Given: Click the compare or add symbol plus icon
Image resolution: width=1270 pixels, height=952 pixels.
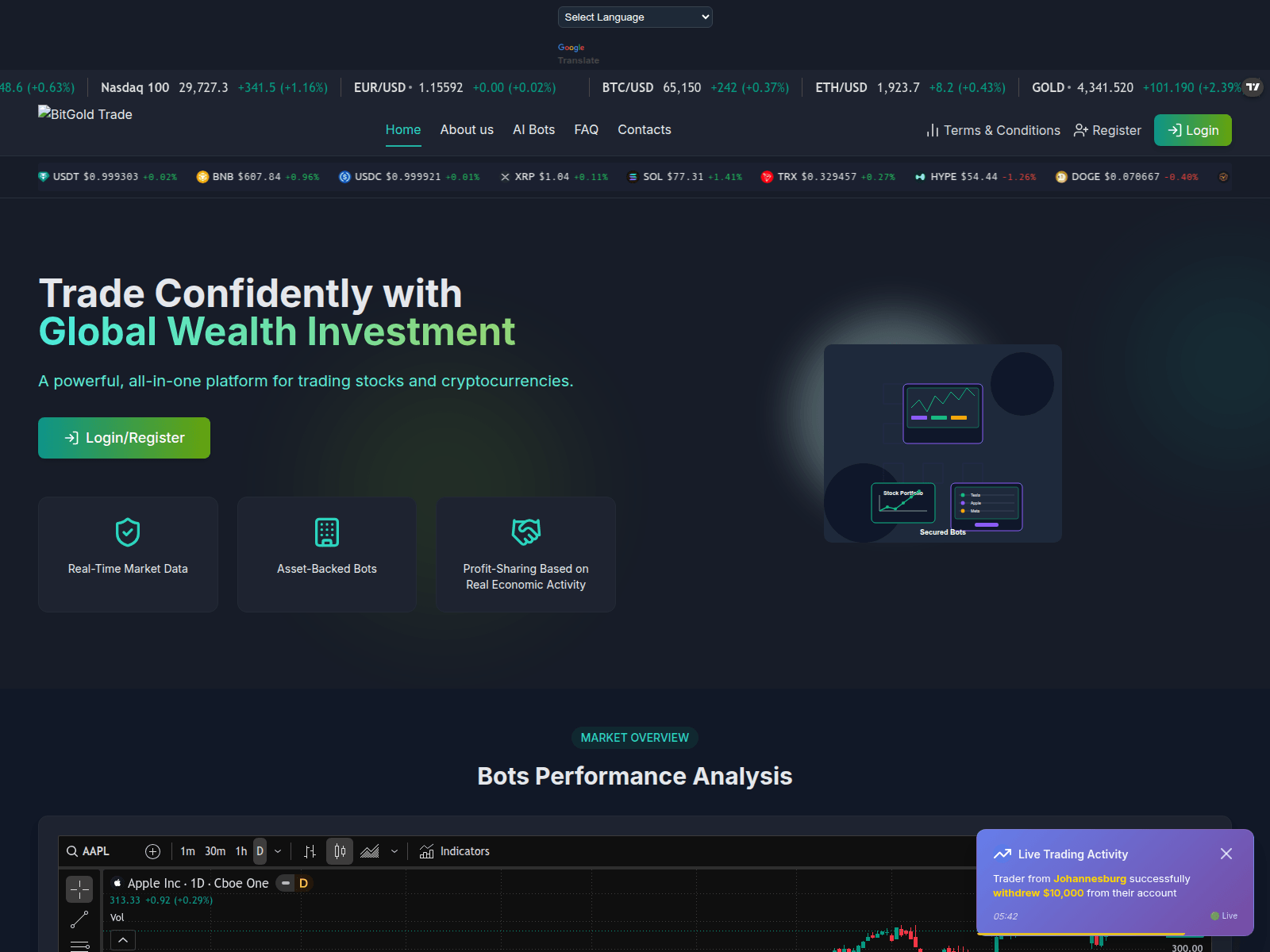Looking at the screenshot, I should [x=153, y=851].
